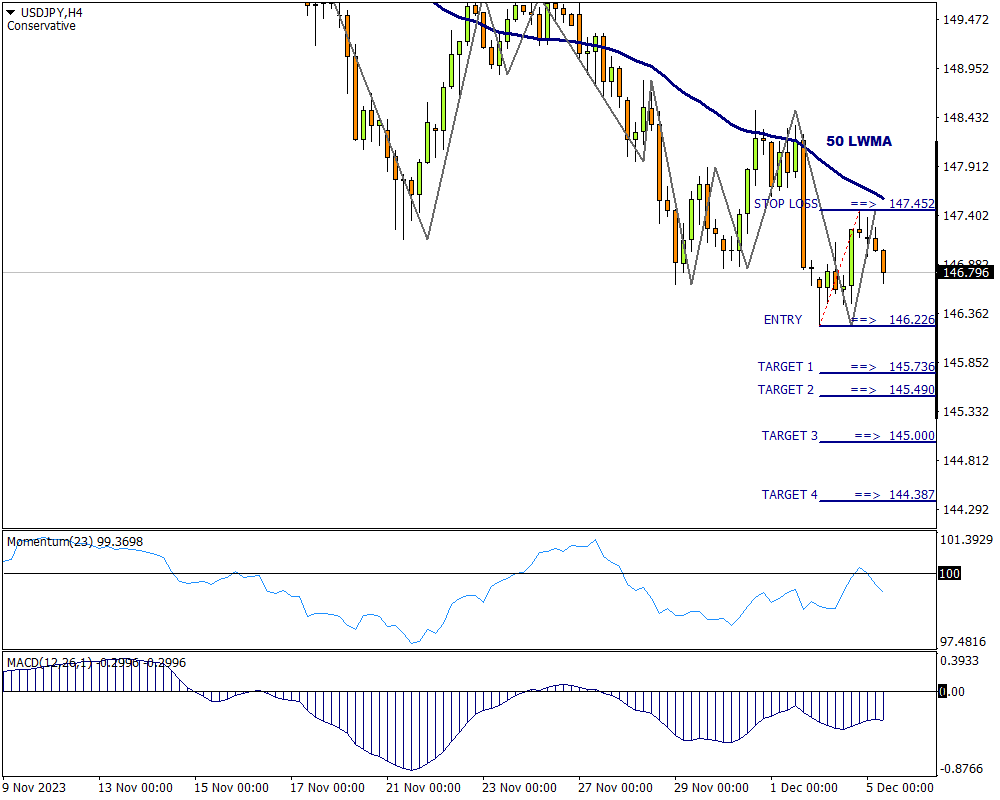This screenshot has width=1000, height=800.
Task: Select the stop loss price 147.452
Action: point(911,204)
